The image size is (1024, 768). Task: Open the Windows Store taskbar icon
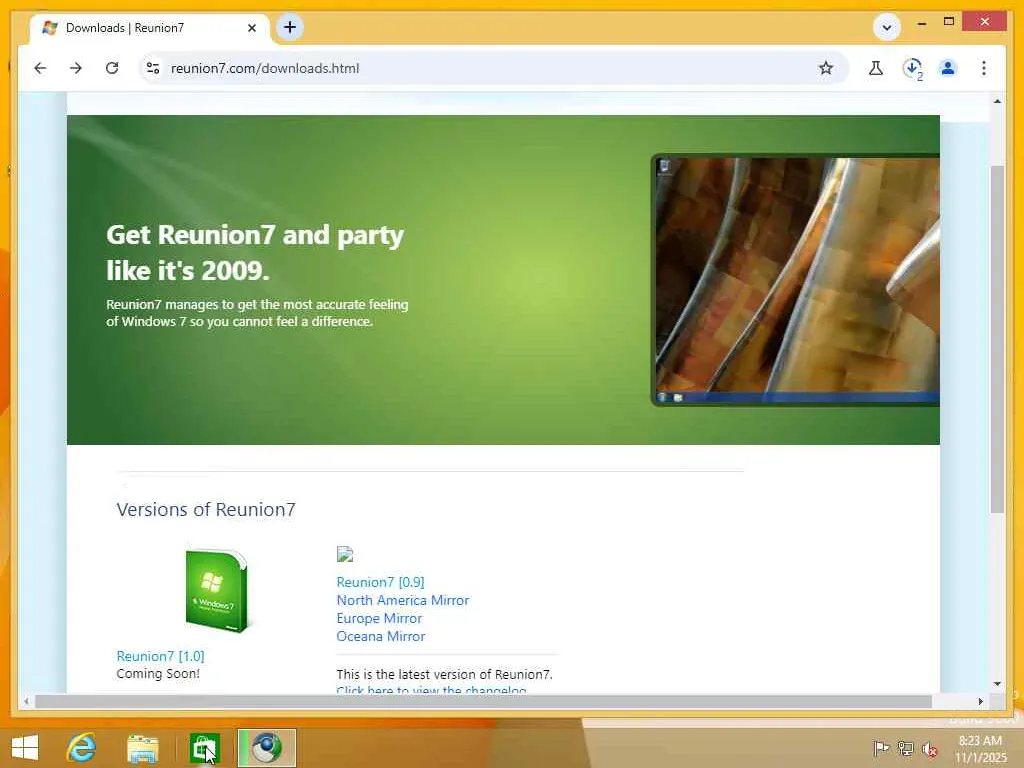pos(204,748)
